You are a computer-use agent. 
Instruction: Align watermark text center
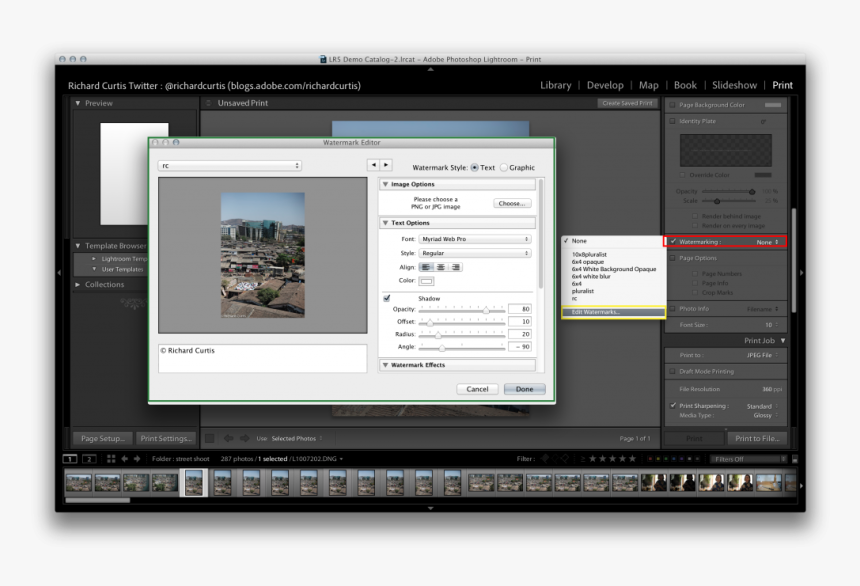440,267
